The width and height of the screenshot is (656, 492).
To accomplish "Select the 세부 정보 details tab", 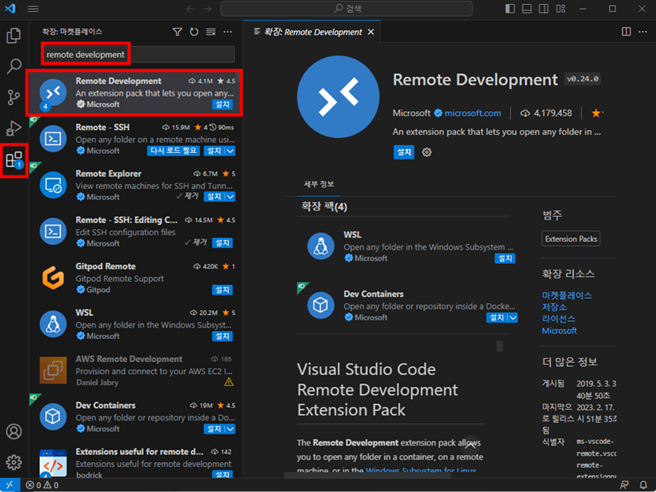I will (x=319, y=184).
